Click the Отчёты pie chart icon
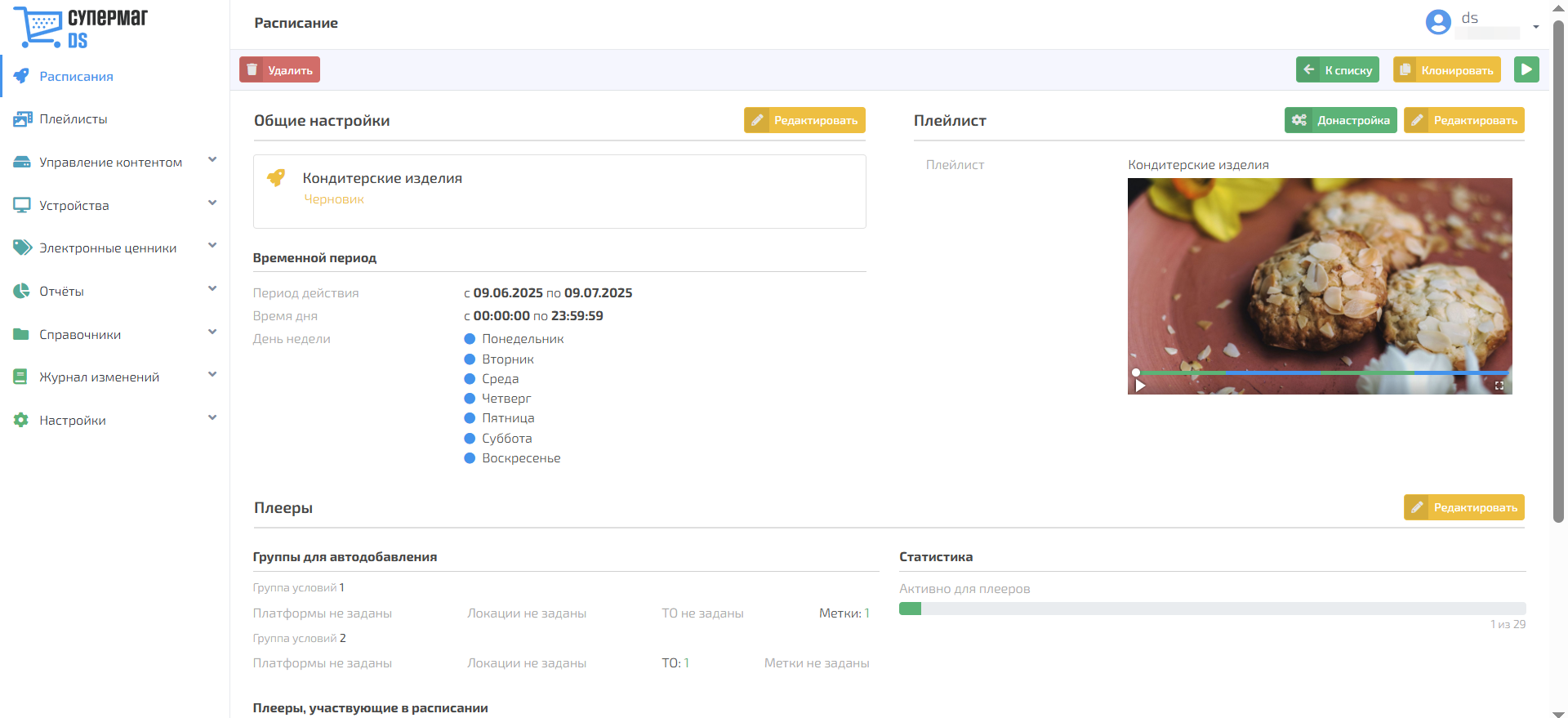Image resolution: width=1568 pixels, height=718 pixels. click(21, 291)
